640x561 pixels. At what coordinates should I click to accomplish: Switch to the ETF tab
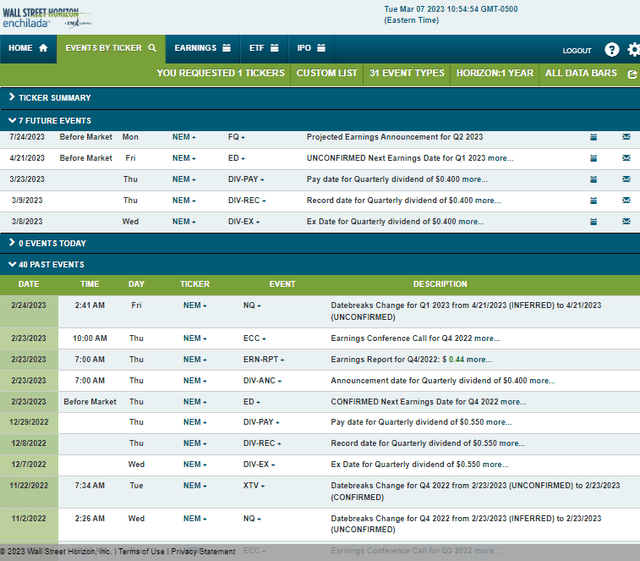264,49
